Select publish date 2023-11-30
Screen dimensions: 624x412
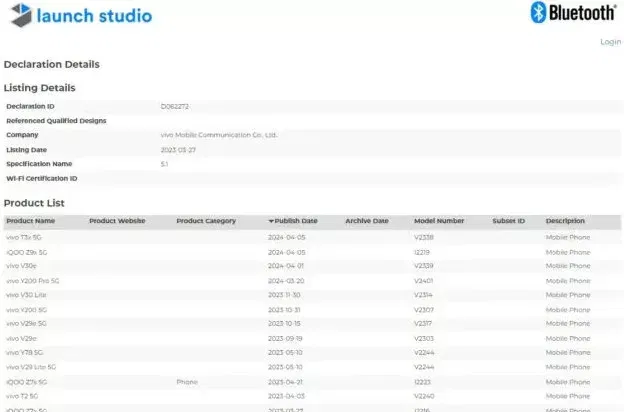tap(284, 295)
